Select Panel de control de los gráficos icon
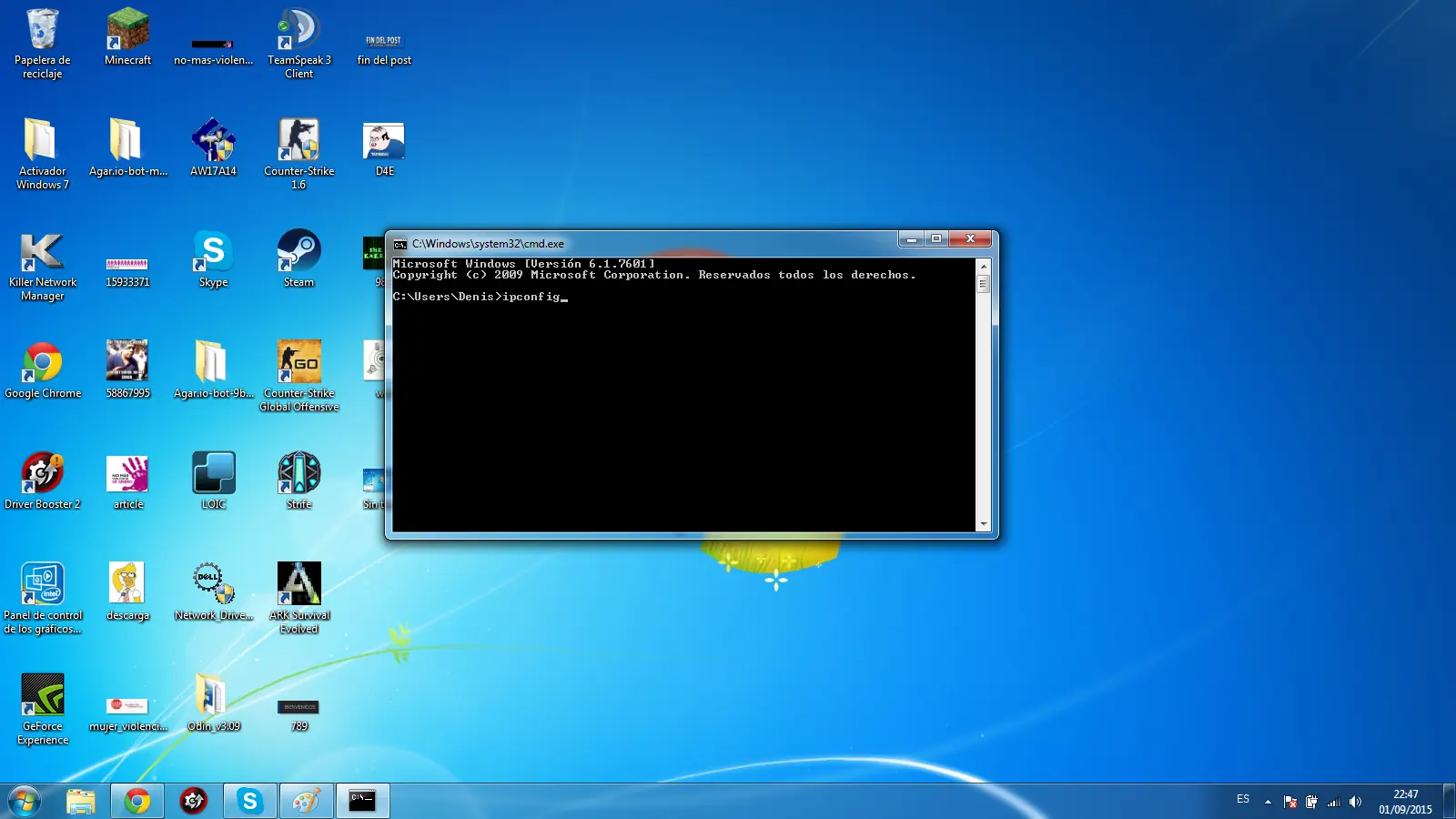The image size is (1456, 819). [x=42, y=598]
